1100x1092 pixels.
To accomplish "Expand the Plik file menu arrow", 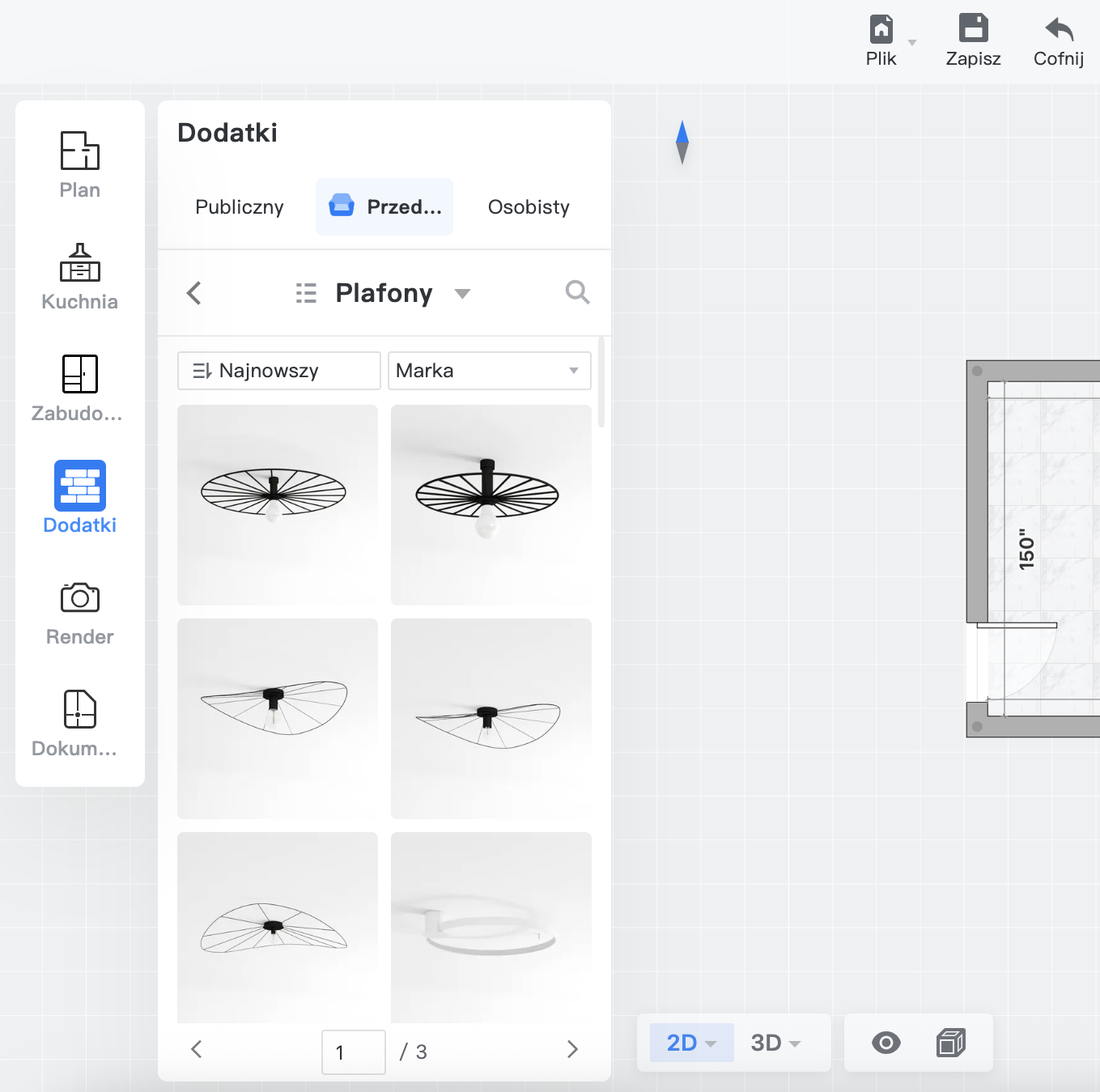I will (912, 43).
